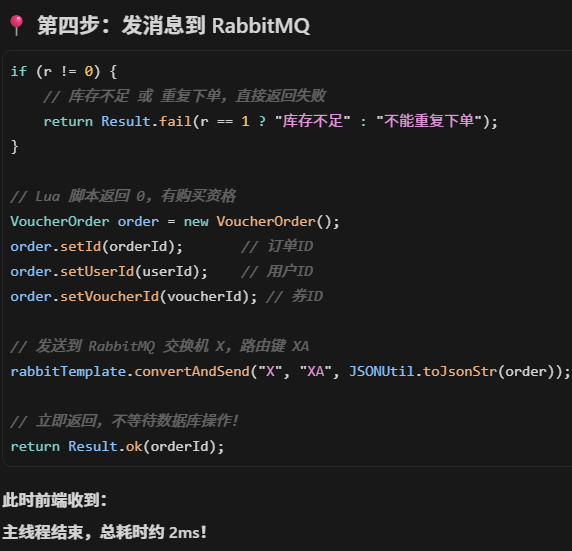The height and width of the screenshot is (551, 572).
Task: Click 'new VoucherOrder()' in the code
Action: (262, 221)
